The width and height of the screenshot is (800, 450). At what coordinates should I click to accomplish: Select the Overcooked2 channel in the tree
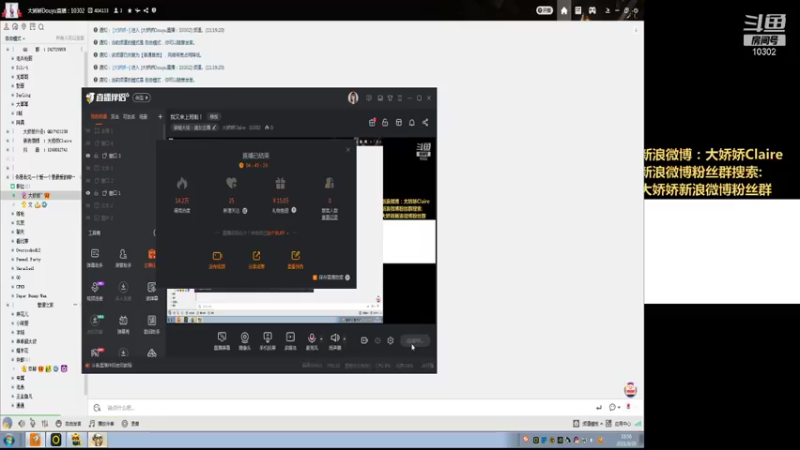(28, 250)
